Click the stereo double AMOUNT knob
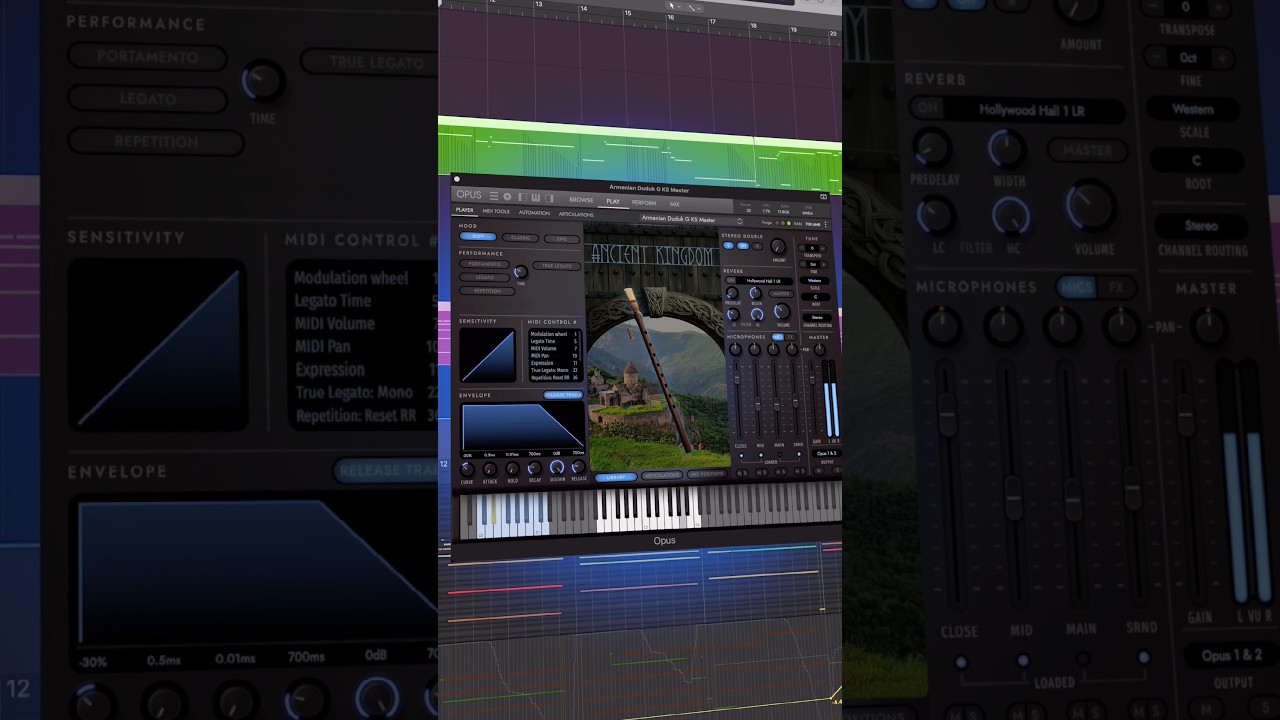Screen dimensions: 1280x720 tap(780, 245)
